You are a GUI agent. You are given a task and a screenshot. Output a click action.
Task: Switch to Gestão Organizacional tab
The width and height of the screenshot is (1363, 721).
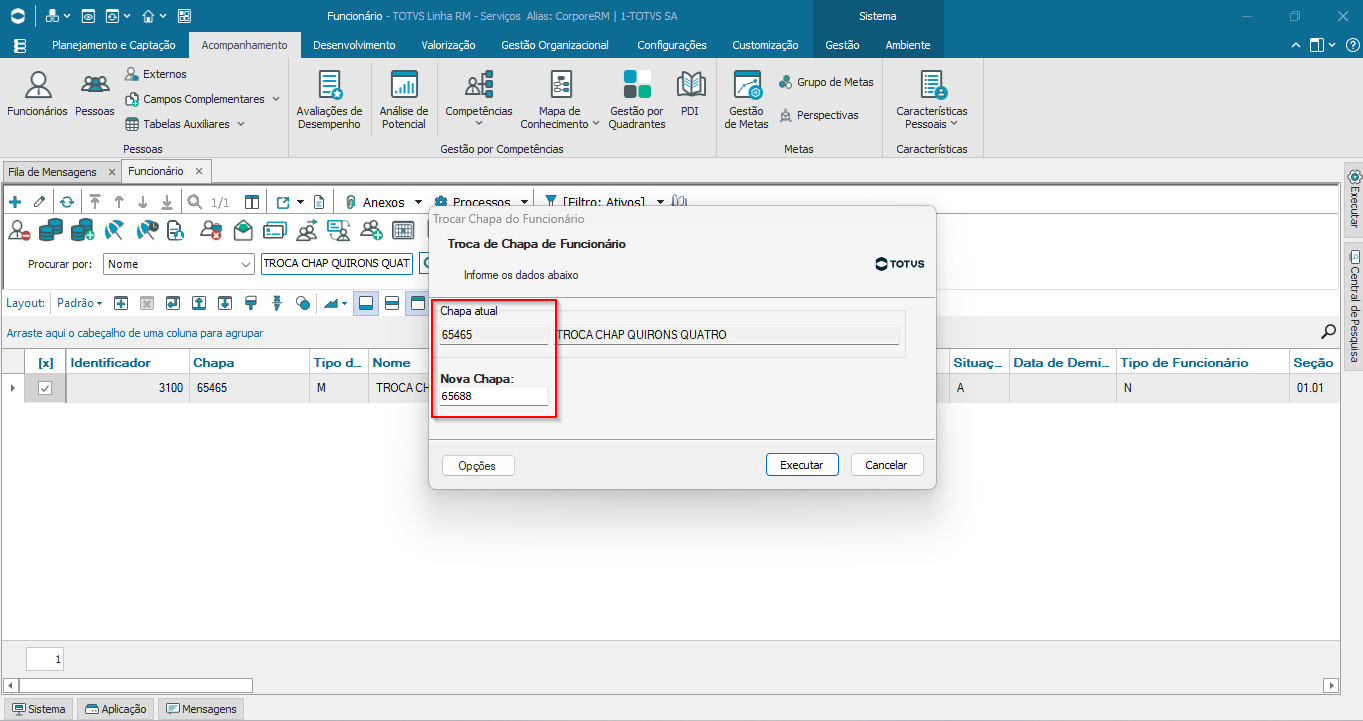[x=555, y=45]
